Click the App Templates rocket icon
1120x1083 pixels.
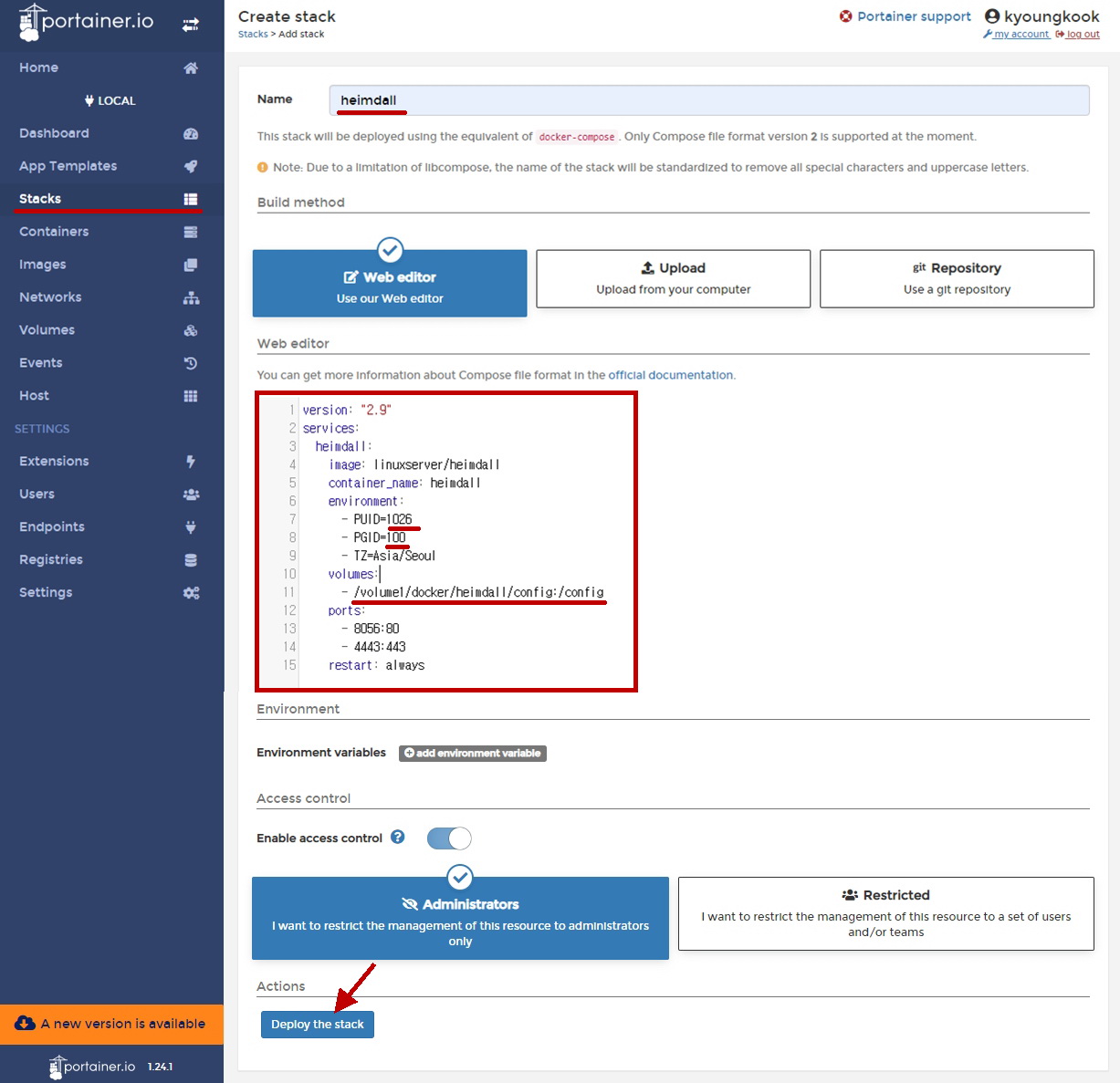click(x=191, y=166)
